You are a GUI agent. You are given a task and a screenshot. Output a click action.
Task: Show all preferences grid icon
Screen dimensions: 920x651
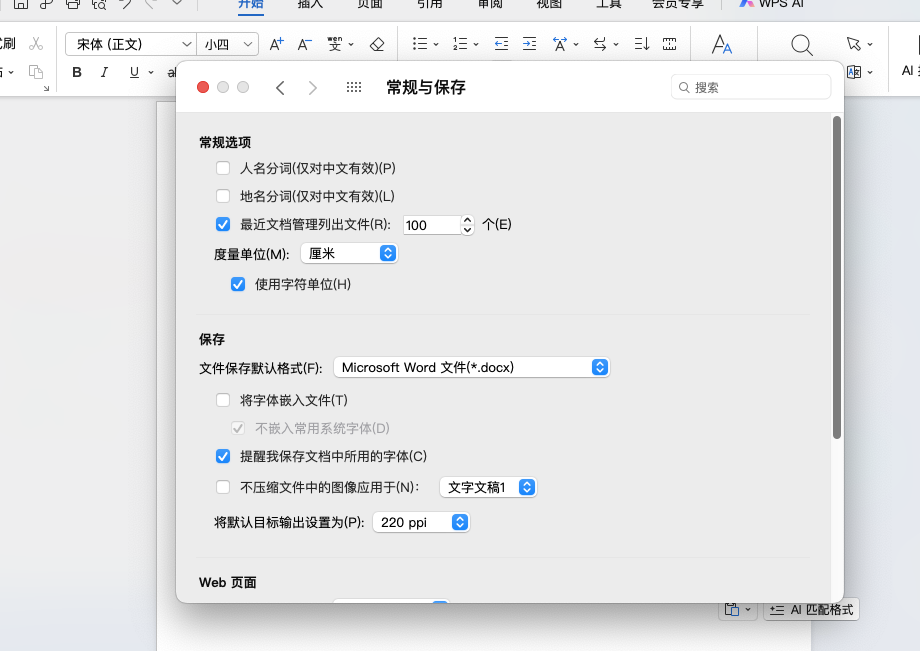(x=354, y=87)
